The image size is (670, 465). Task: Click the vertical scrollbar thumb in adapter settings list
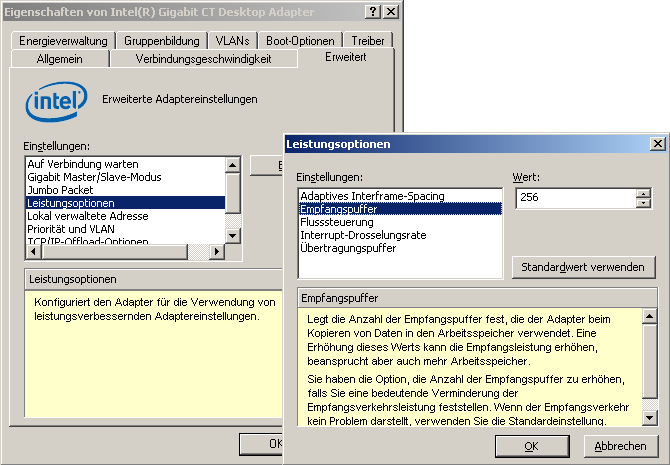[x=232, y=193]
